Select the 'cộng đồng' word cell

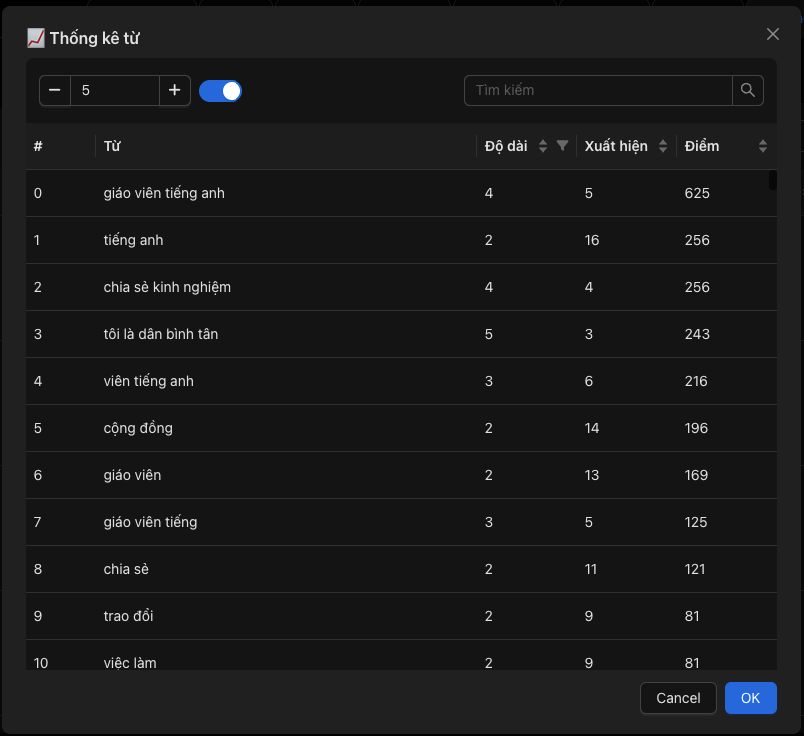pos(138,428)
